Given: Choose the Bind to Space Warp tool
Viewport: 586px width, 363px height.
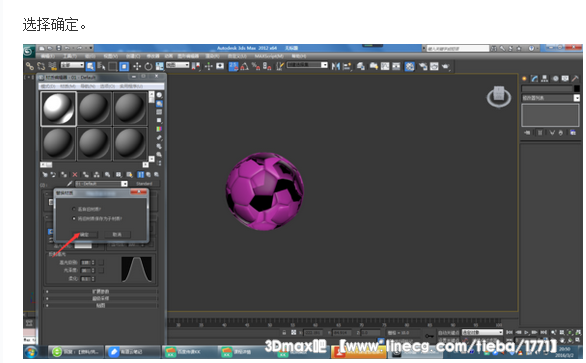Looking at the screenshot, I should (x=52, y=67).
